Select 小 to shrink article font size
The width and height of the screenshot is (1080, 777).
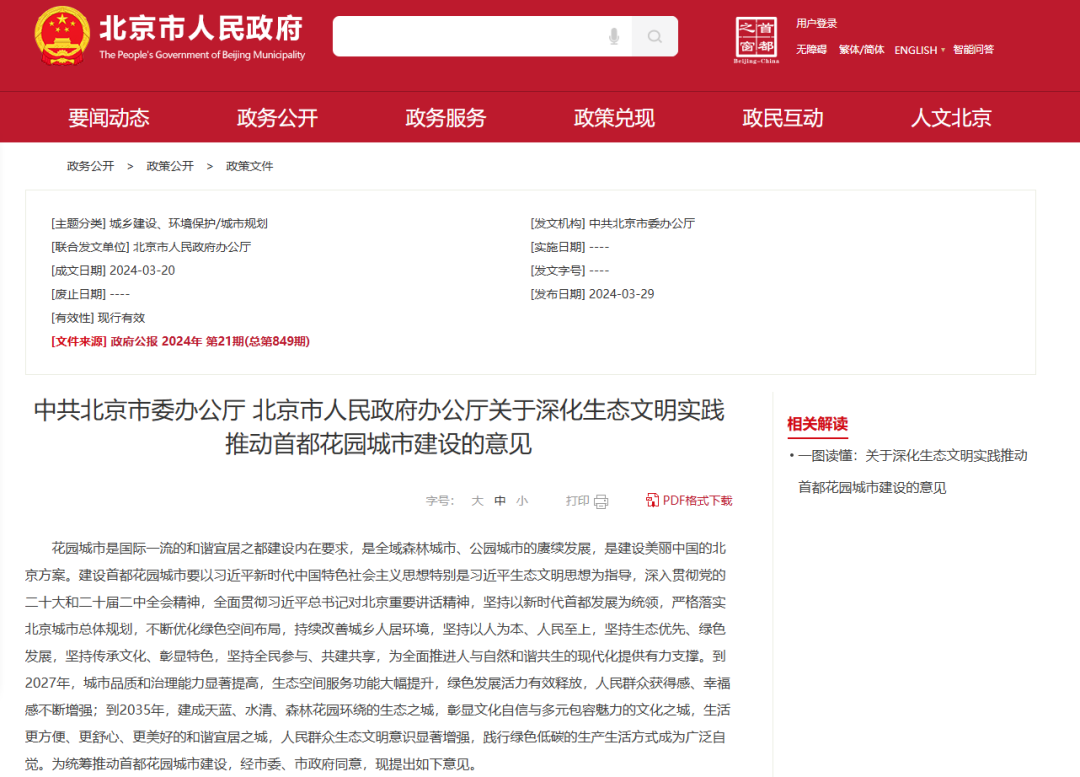click(x=522, y=500)
